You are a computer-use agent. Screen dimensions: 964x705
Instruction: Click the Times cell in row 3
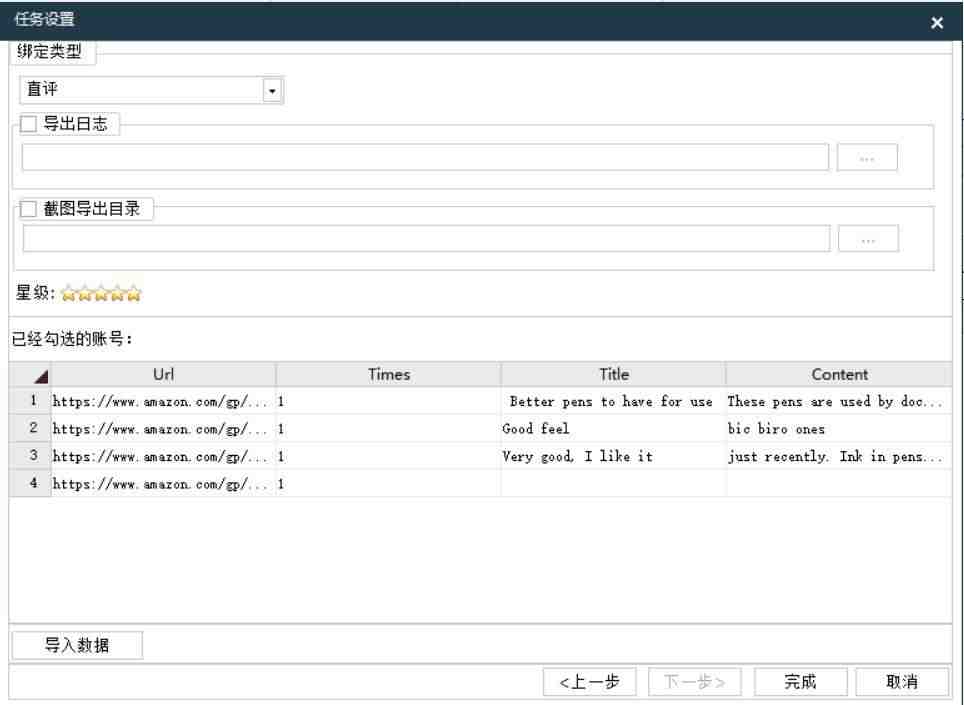(389, 457)
